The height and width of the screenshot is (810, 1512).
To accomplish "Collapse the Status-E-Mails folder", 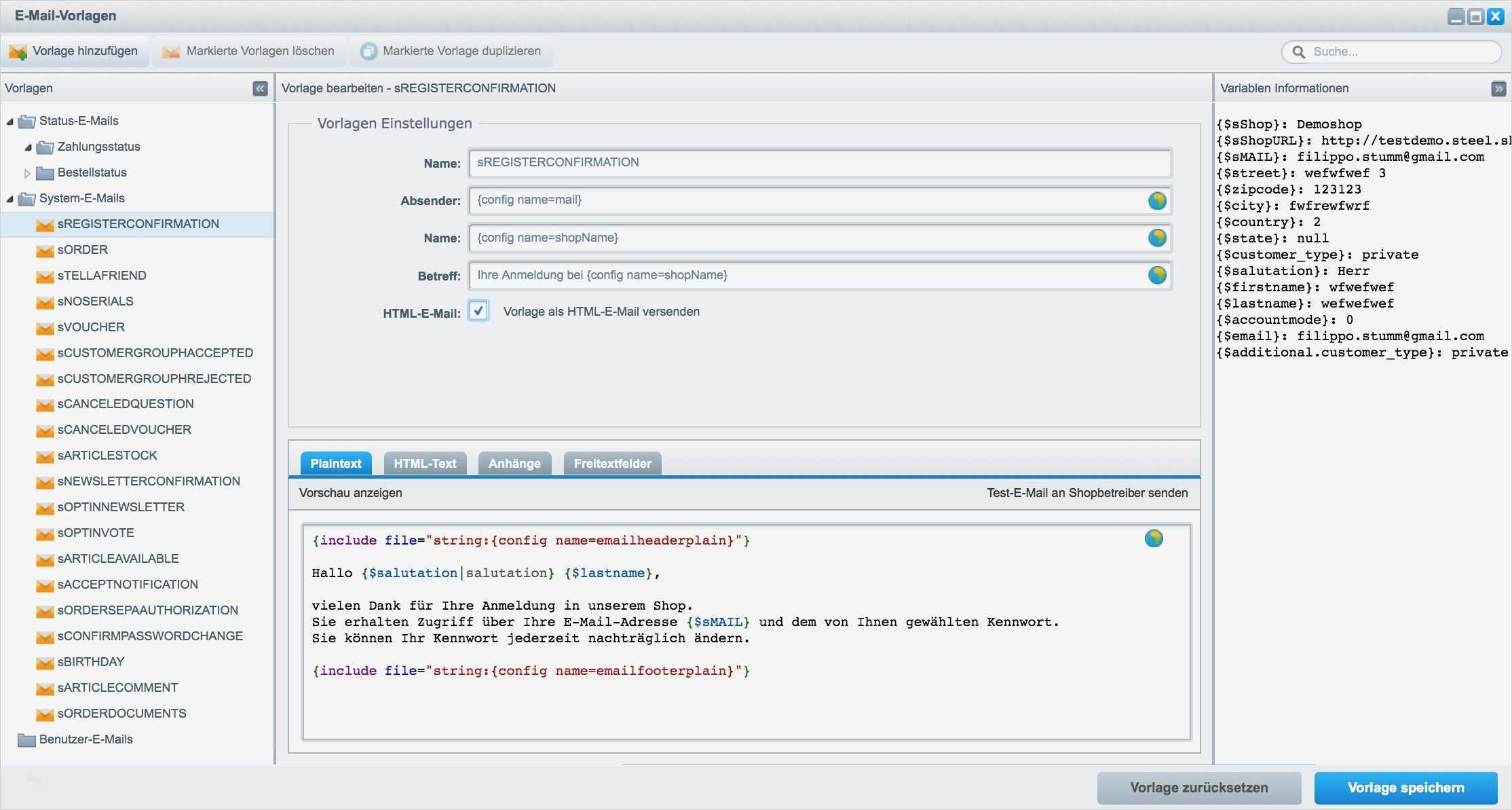I will (x=10, y=122).
